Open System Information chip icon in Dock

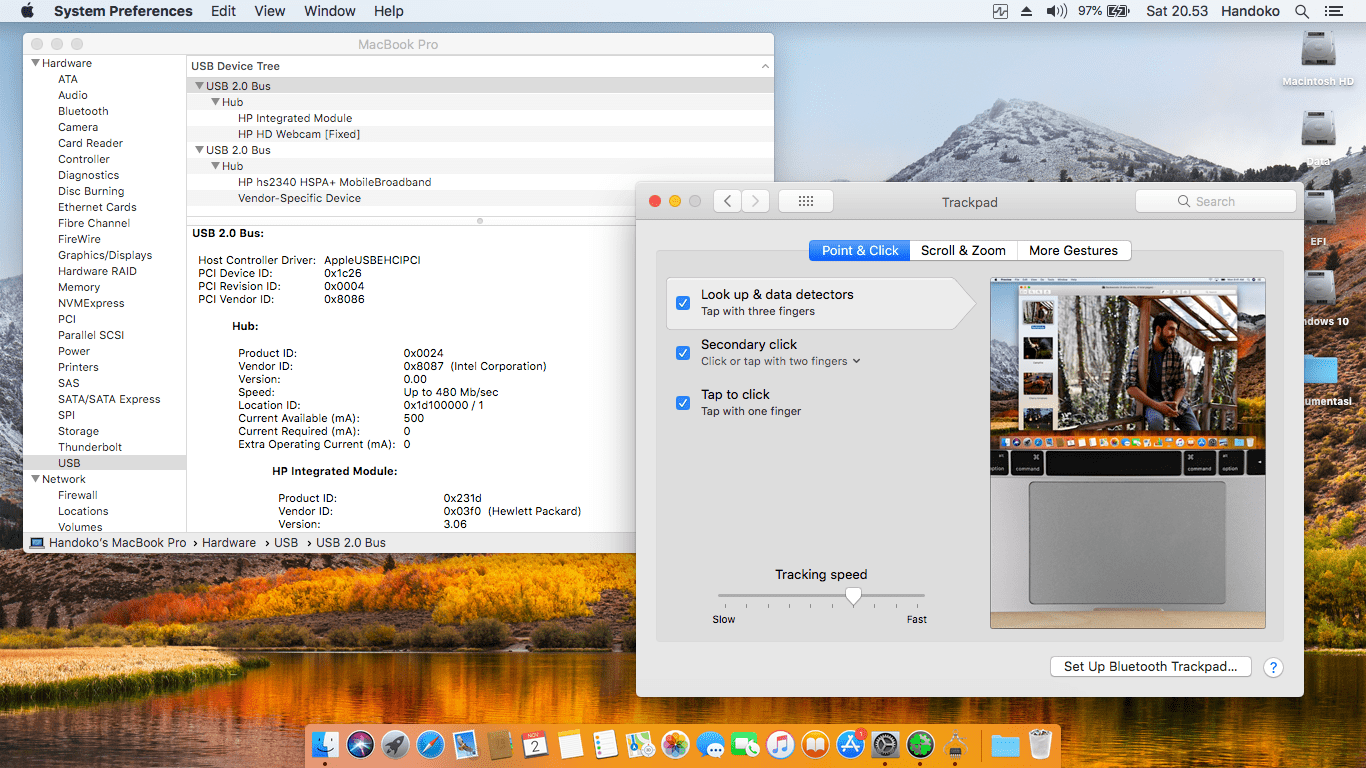tap(956, 745)
